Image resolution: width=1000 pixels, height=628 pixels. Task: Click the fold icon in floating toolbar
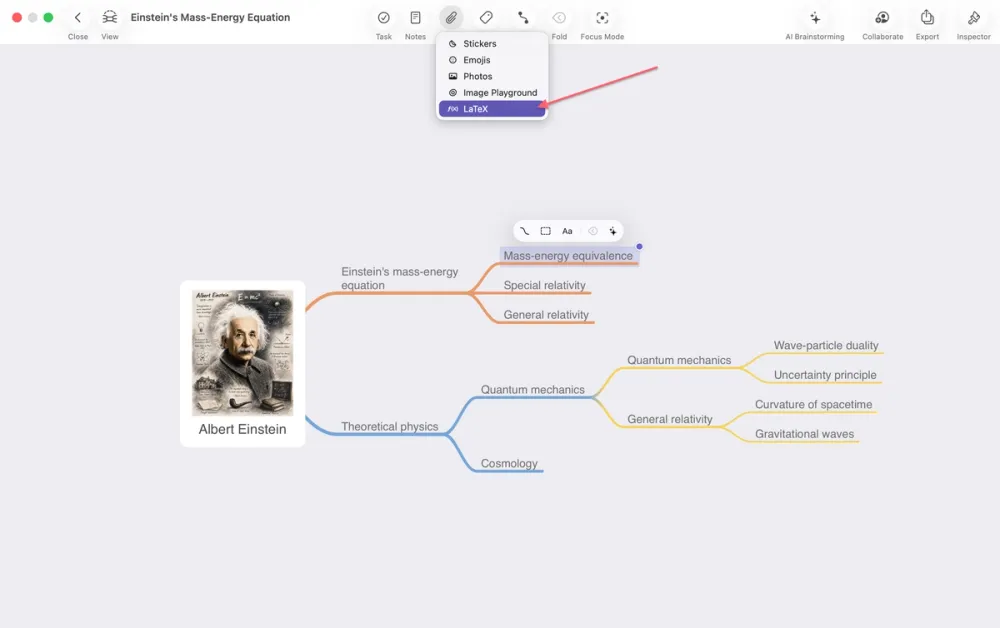point(592,231)
